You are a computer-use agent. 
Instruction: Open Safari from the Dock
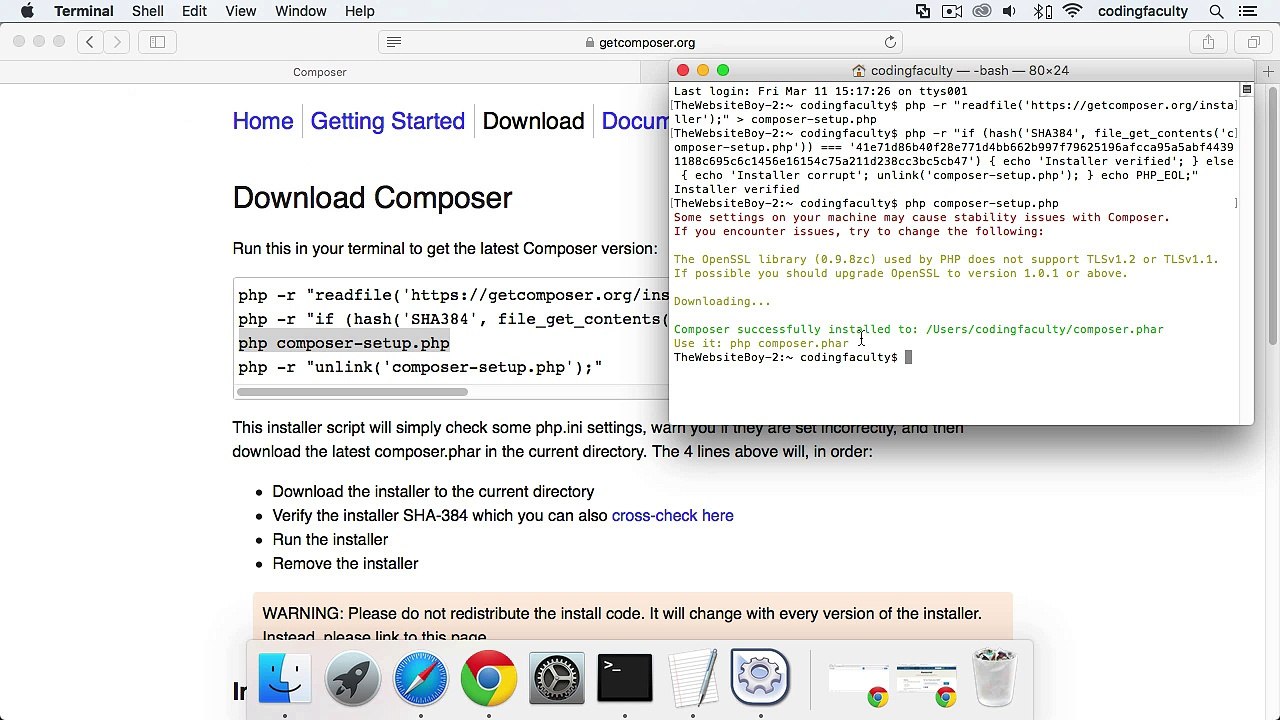(421, 679)
